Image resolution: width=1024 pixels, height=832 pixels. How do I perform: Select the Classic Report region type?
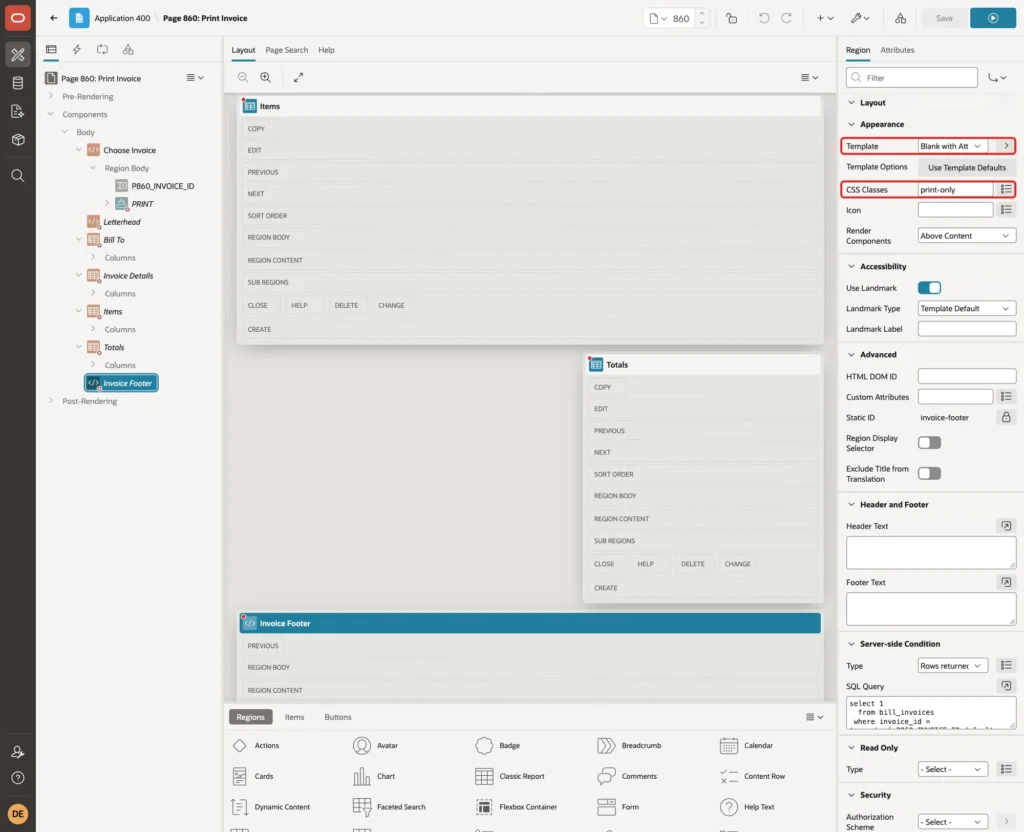(510, 776)
